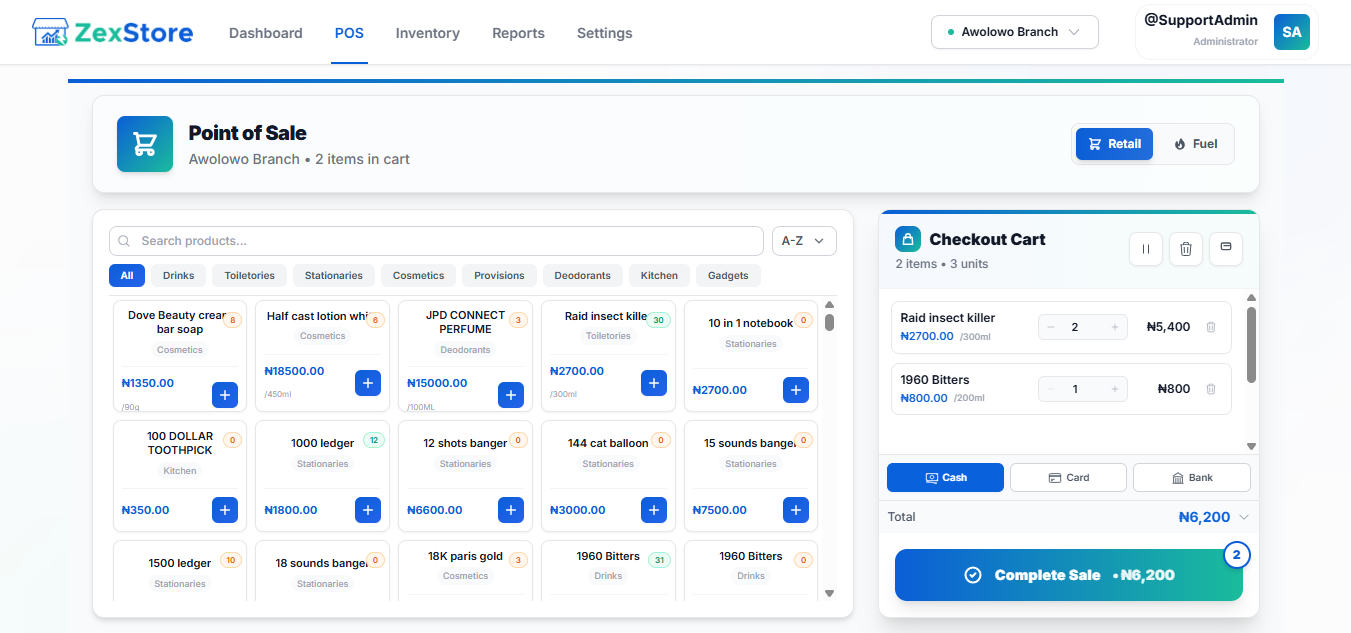1351x633 pixels.
Task: Filter products by Provisions chip
Action: pos(499,275)
